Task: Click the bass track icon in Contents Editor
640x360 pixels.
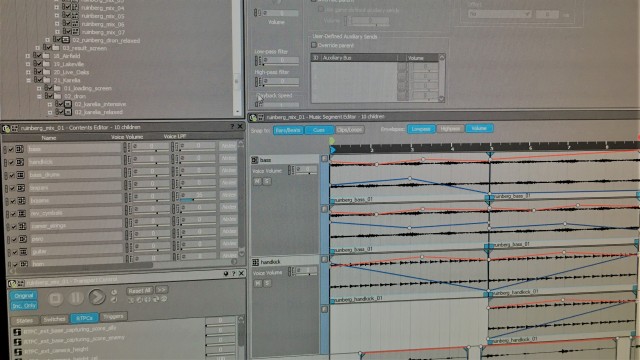Action: (20, 149)
